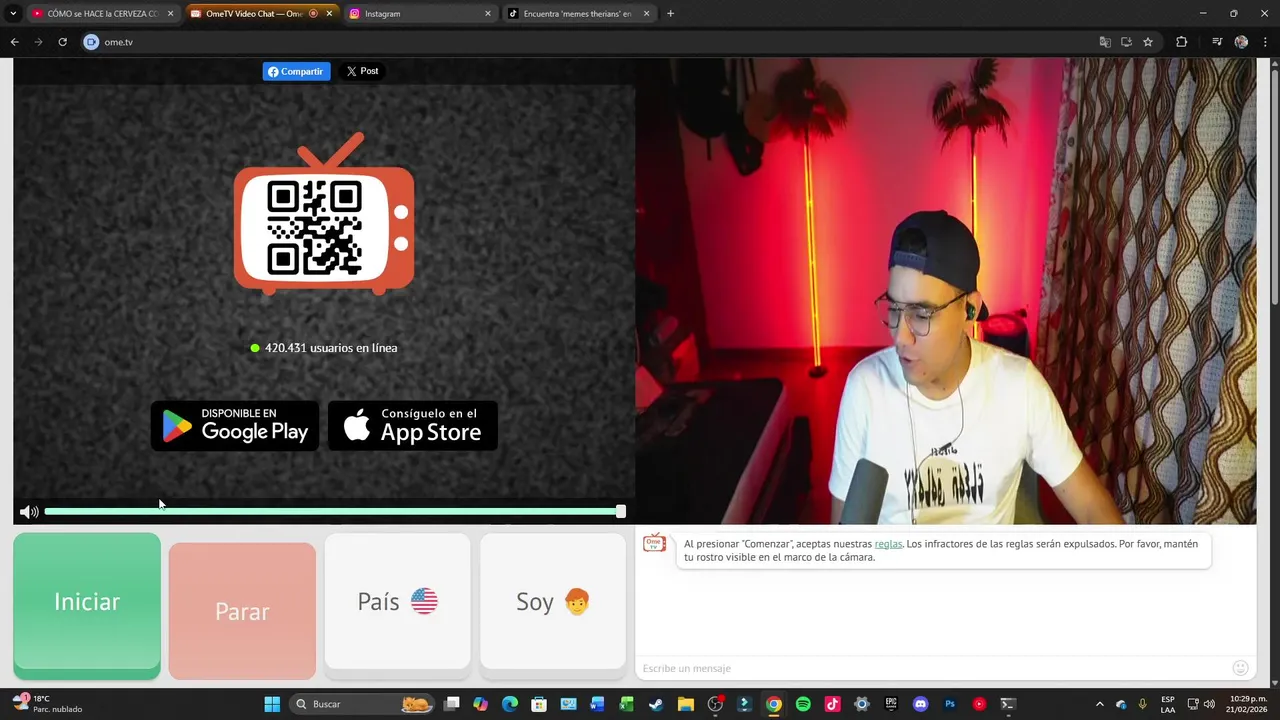Open Word from the taskbar

click(597, 704)
